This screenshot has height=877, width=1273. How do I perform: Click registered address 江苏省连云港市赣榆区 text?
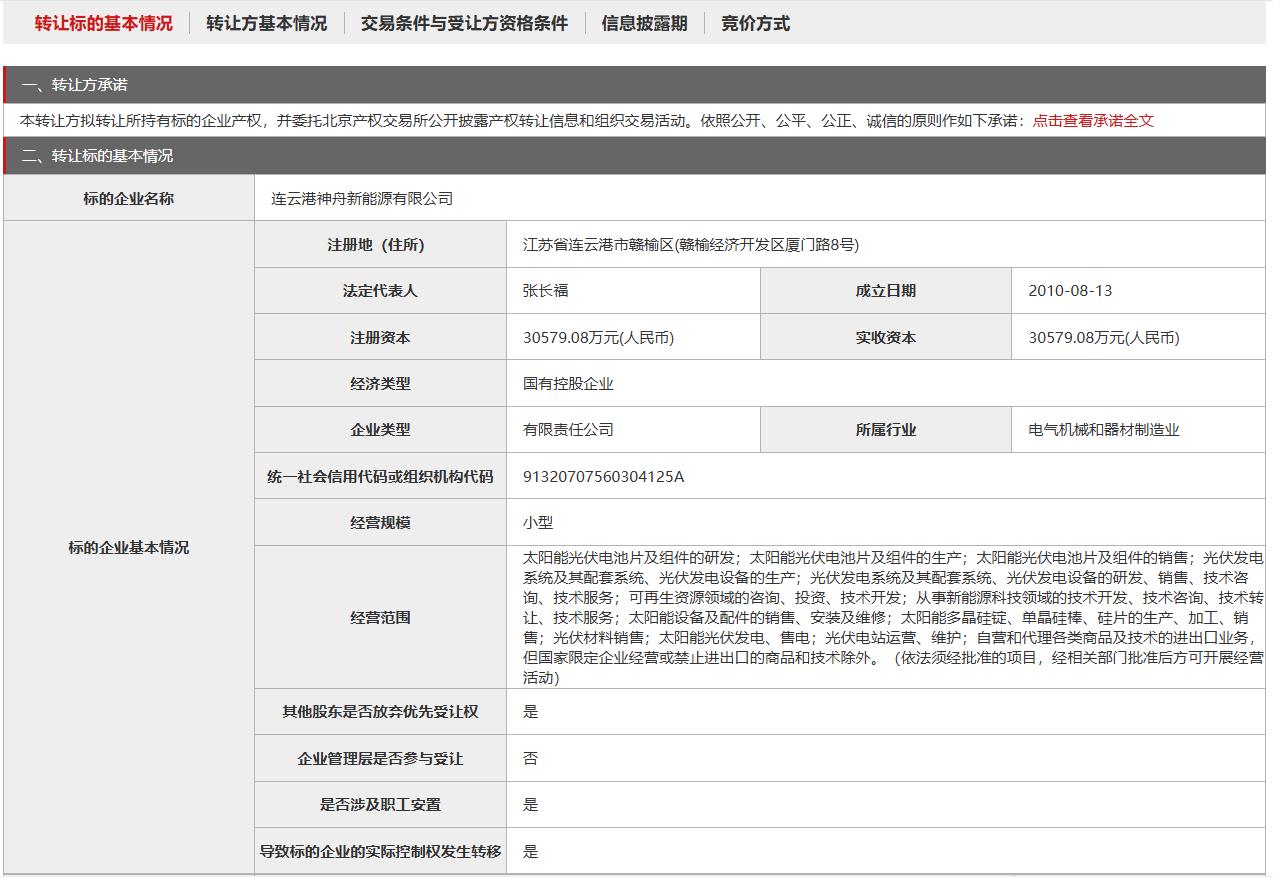pos(691,244)
